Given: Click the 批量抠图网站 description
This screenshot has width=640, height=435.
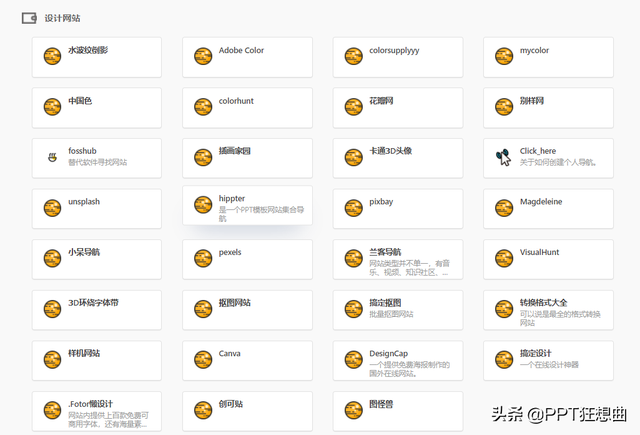Looking at the screenshot, I should click(391, 314).
